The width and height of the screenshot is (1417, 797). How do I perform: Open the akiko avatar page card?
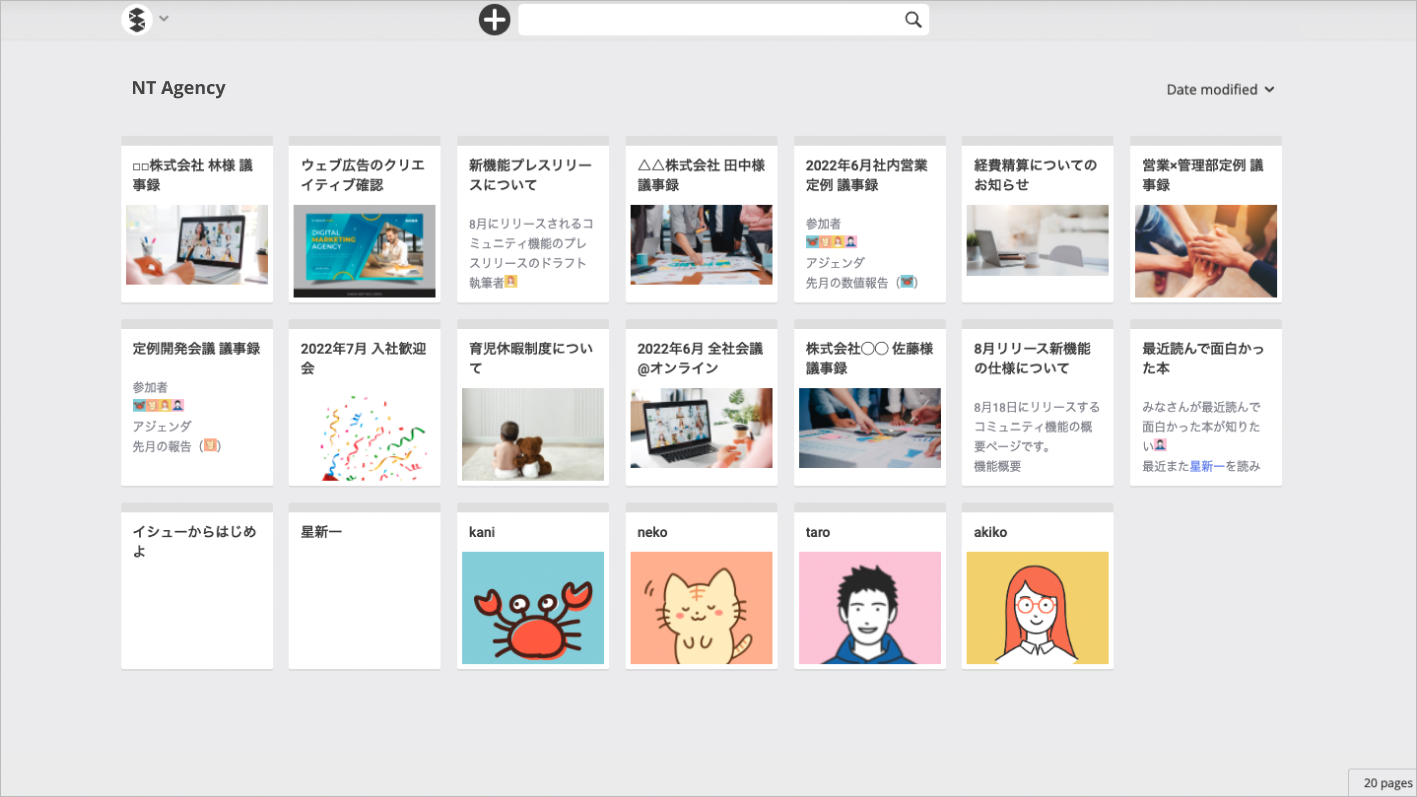click(x=1038, y=586)
